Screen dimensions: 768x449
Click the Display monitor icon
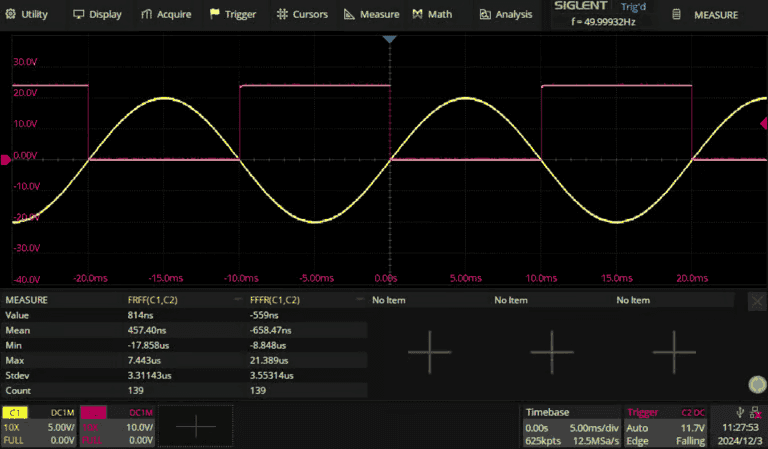[x=78, y=14]
